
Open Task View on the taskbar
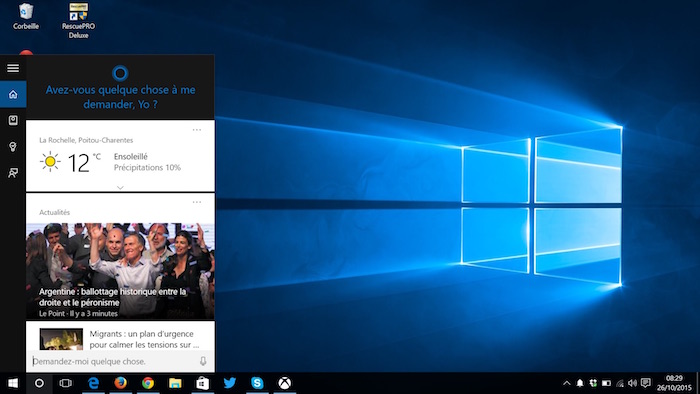pos(66,383)
